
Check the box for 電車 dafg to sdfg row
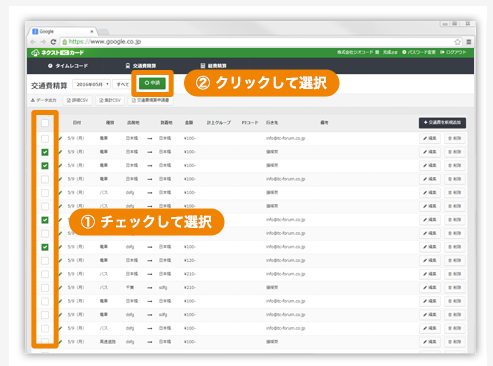click(45, 315)
